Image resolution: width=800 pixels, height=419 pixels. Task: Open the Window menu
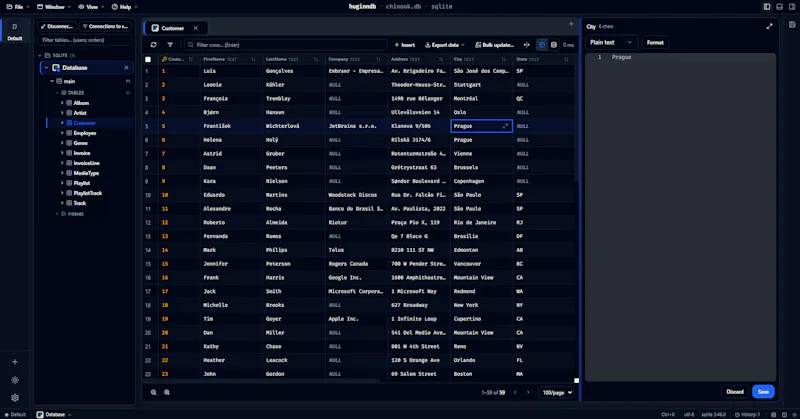[x=54, y=7]
